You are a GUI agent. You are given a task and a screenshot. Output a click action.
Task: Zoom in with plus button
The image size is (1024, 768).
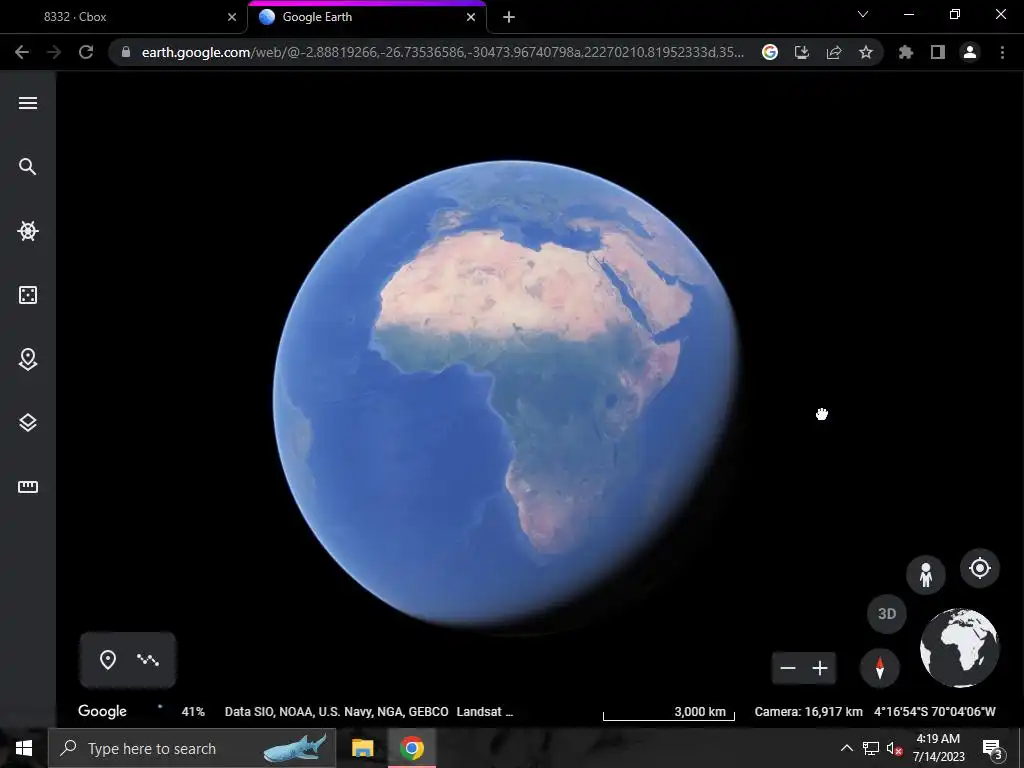820,668
